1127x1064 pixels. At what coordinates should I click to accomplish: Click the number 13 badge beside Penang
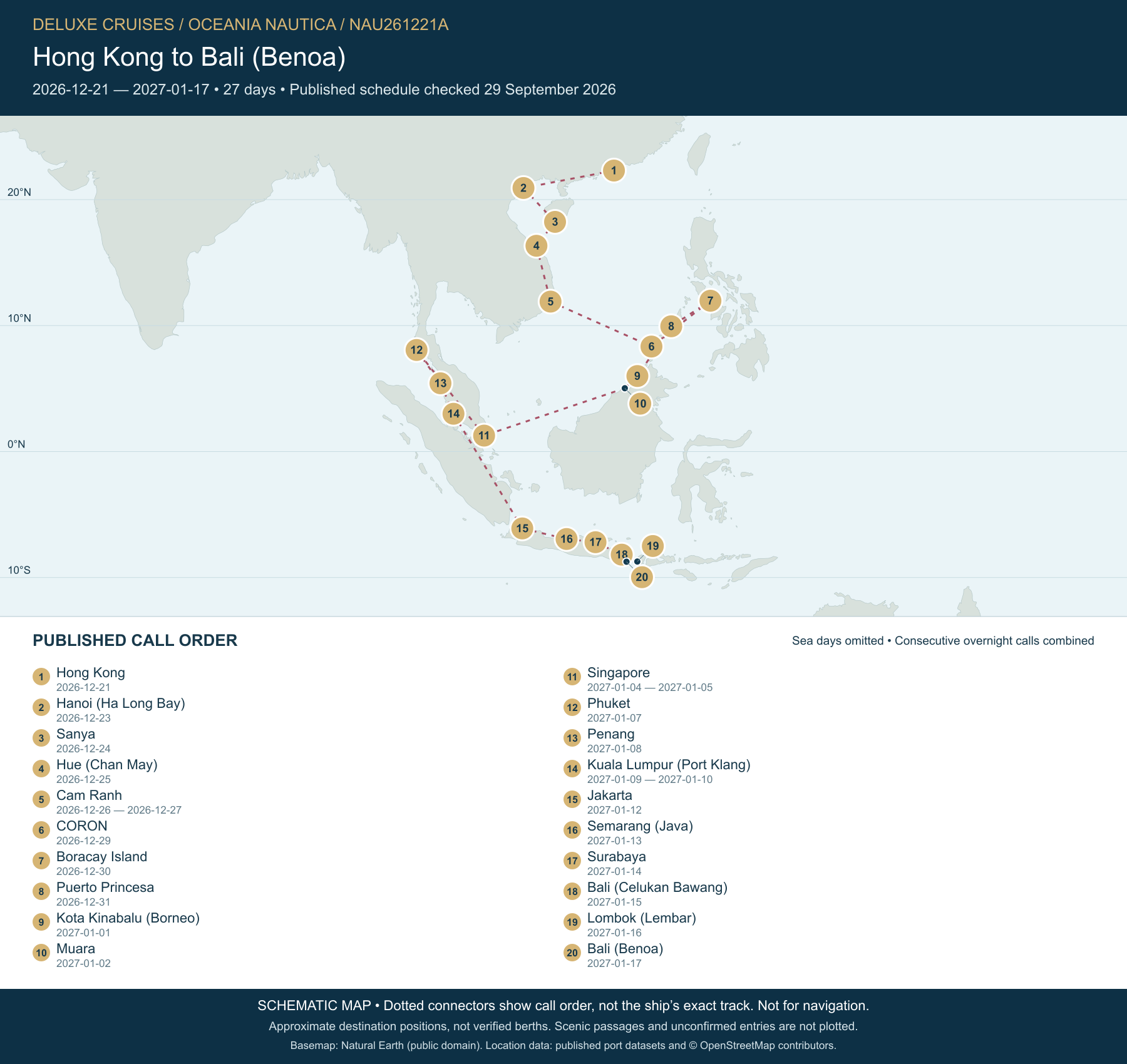coord(572,738)
